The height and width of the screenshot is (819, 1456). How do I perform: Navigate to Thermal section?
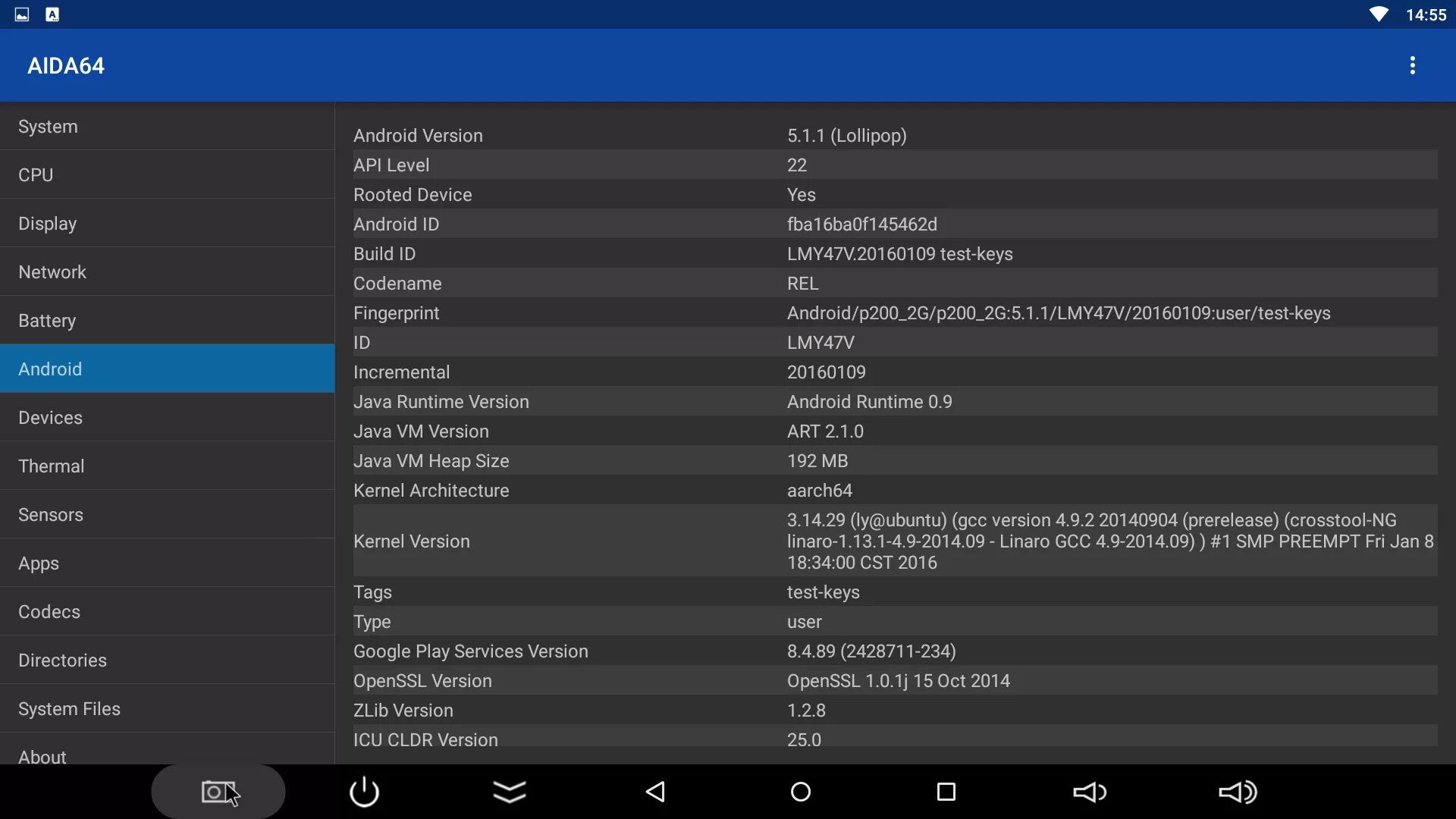coord(51,465)
